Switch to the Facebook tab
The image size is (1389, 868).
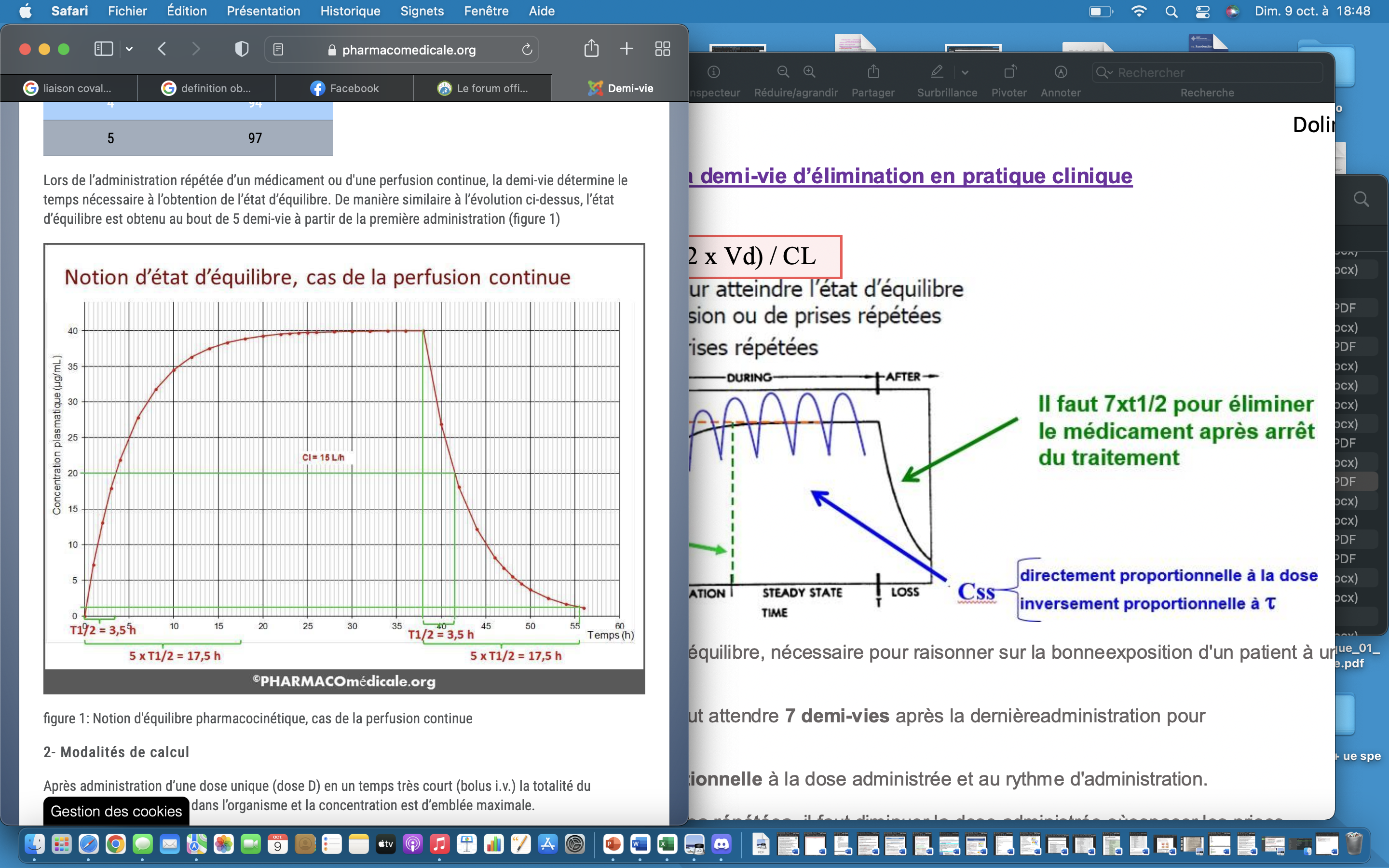tap(344, 88)
